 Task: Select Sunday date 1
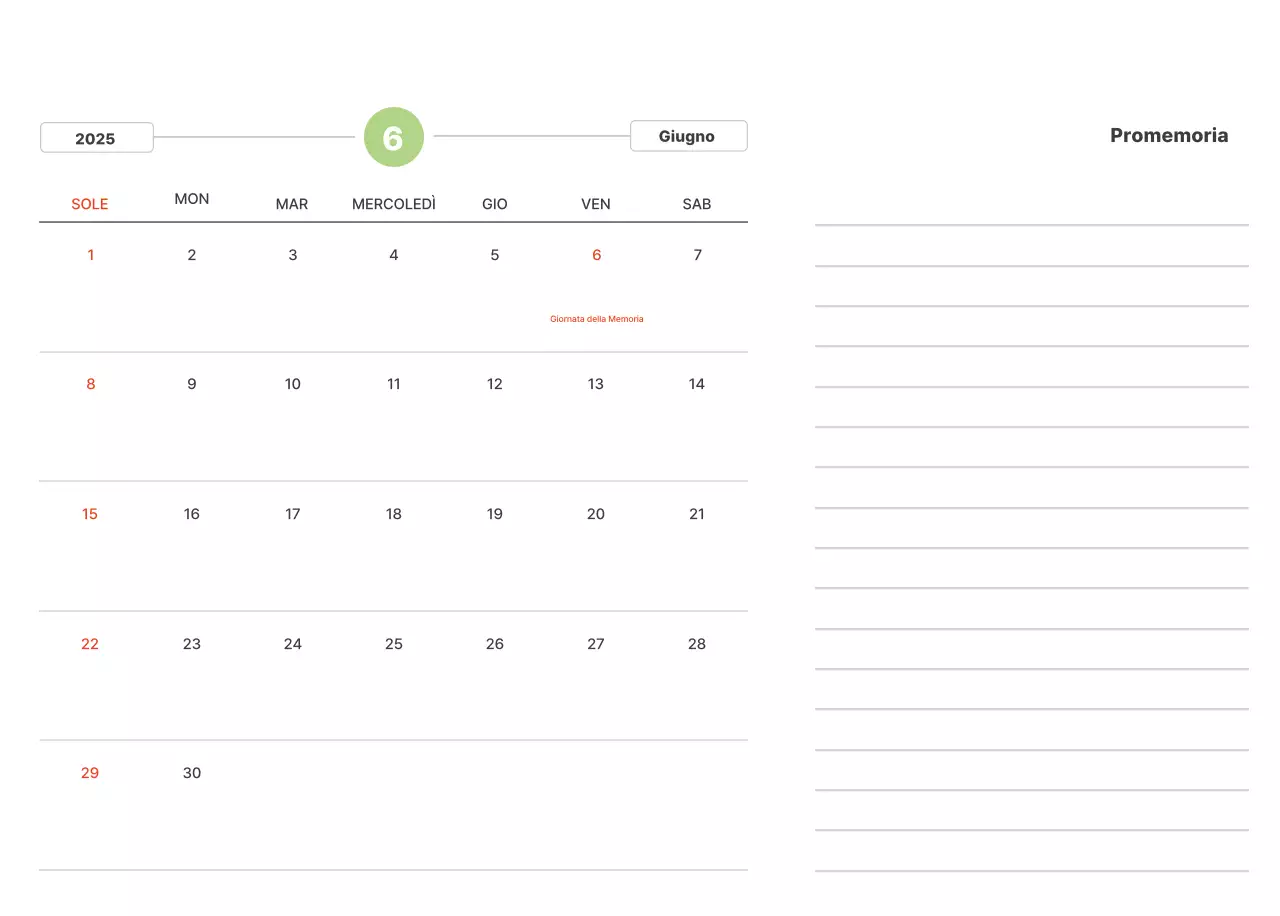pos(91,255)
